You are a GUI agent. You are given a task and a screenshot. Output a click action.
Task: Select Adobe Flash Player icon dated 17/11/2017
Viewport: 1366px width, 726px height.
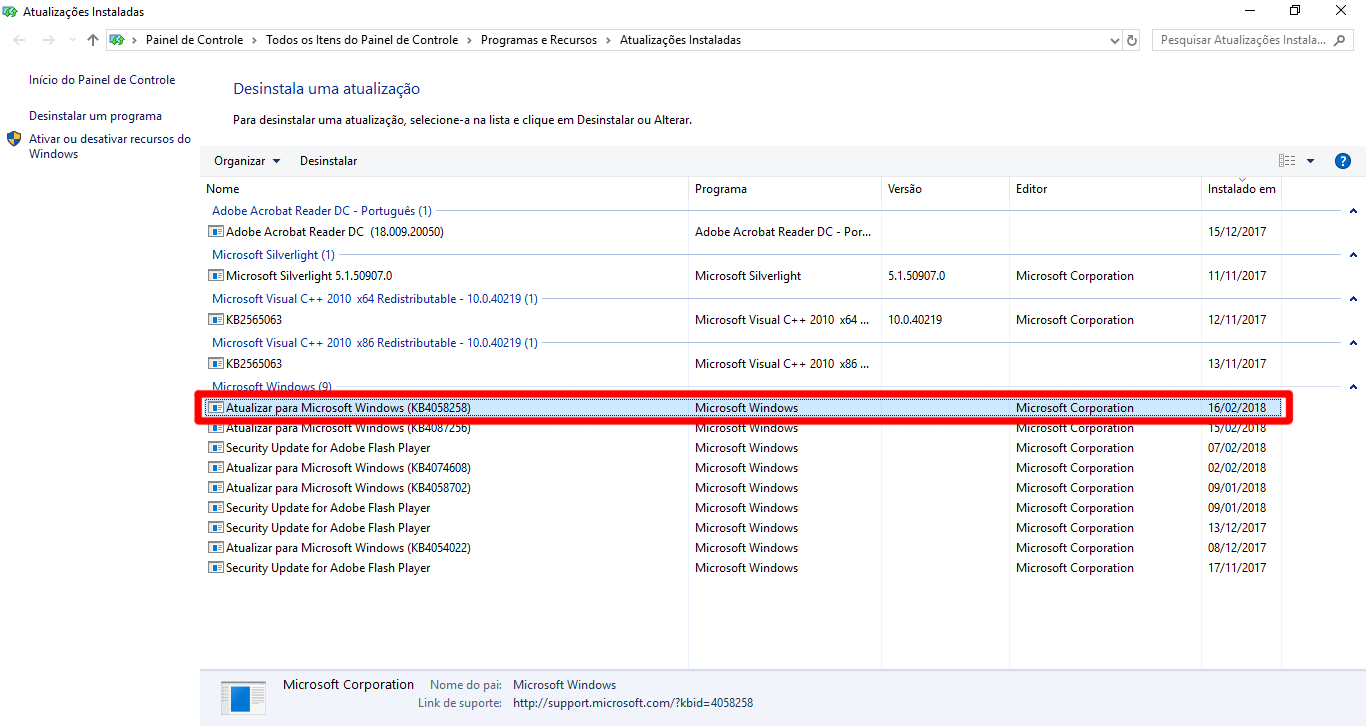click(x=215, y=568)
